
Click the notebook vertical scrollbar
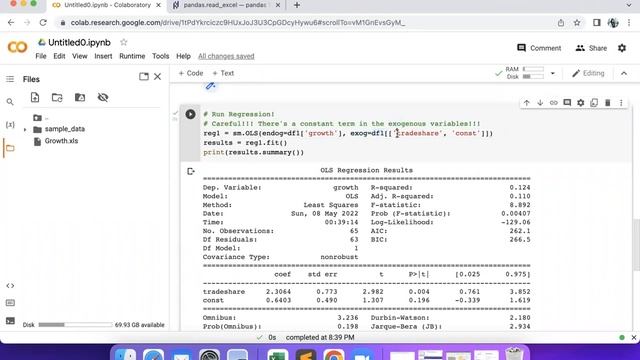pos(636,245)
